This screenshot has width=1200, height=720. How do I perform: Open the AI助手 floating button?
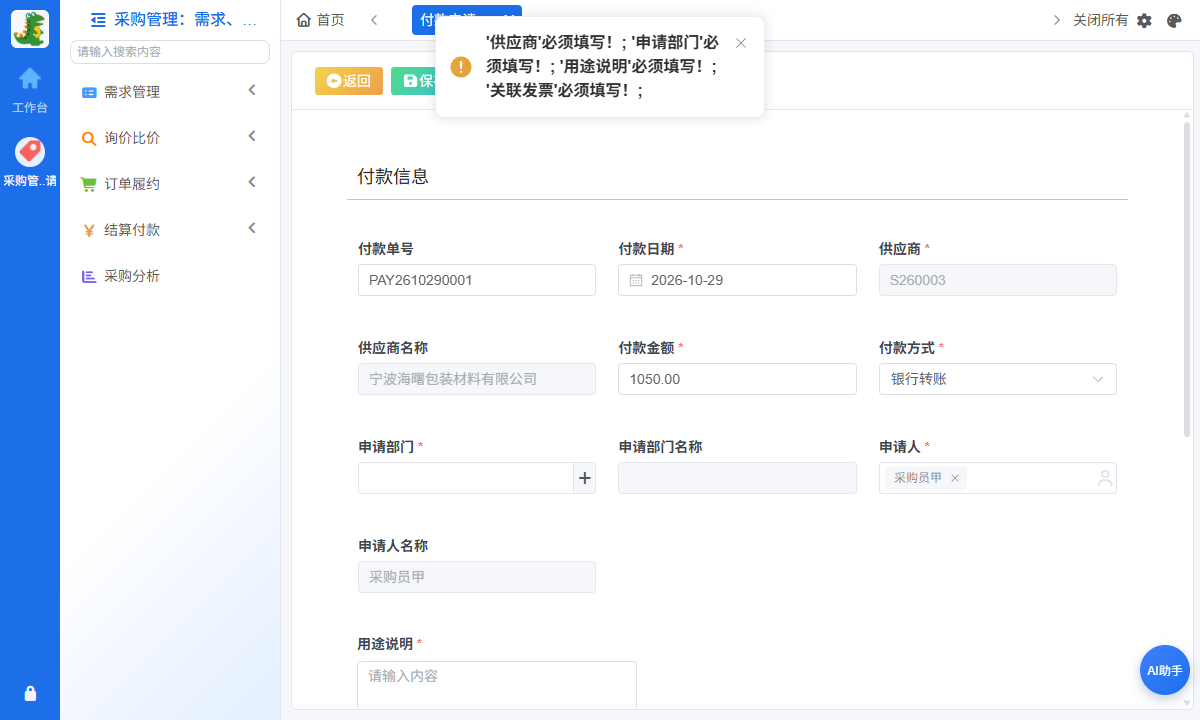click(x=1165, y=670)
